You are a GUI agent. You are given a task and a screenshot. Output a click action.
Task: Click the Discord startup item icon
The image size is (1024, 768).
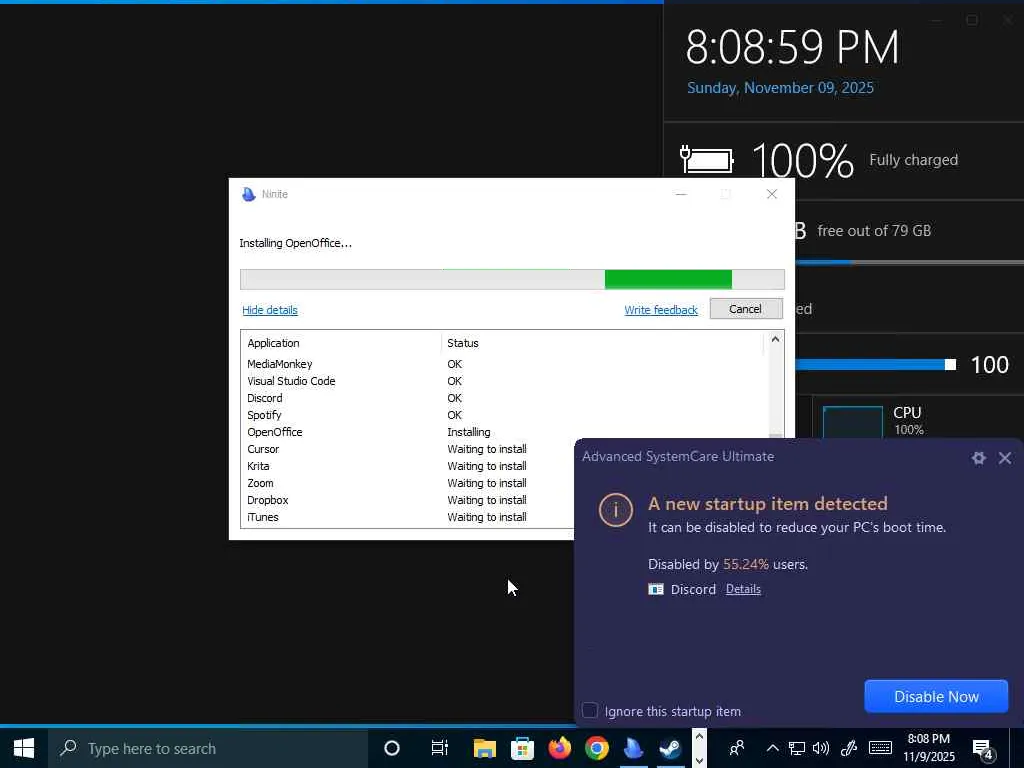point(656,589)
